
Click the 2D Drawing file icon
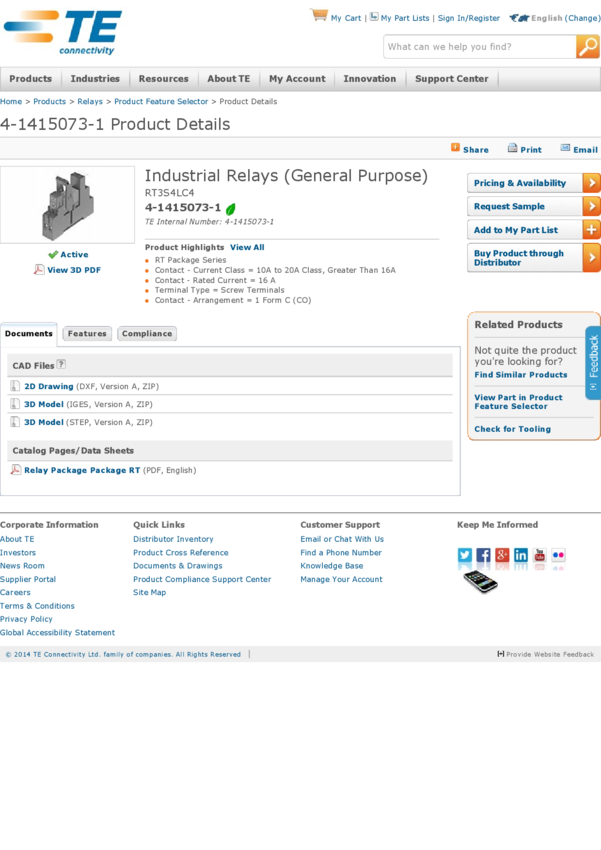tap(15, 386)
